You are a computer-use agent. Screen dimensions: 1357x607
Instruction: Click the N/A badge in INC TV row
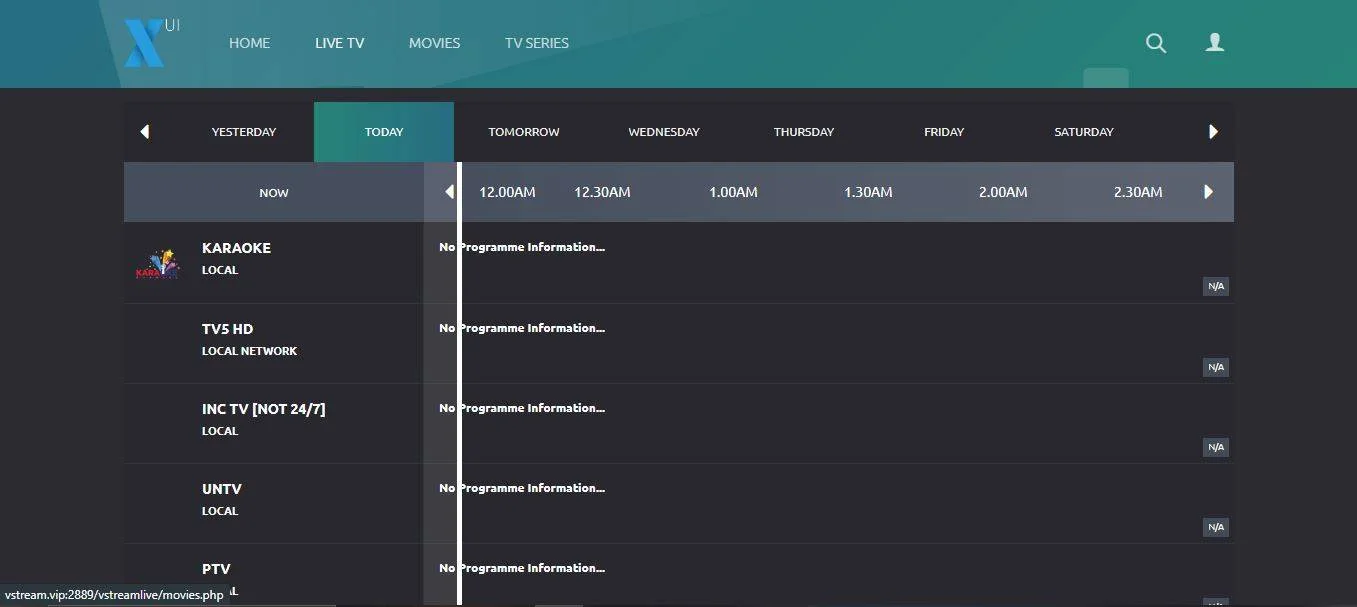[1216, 447]
